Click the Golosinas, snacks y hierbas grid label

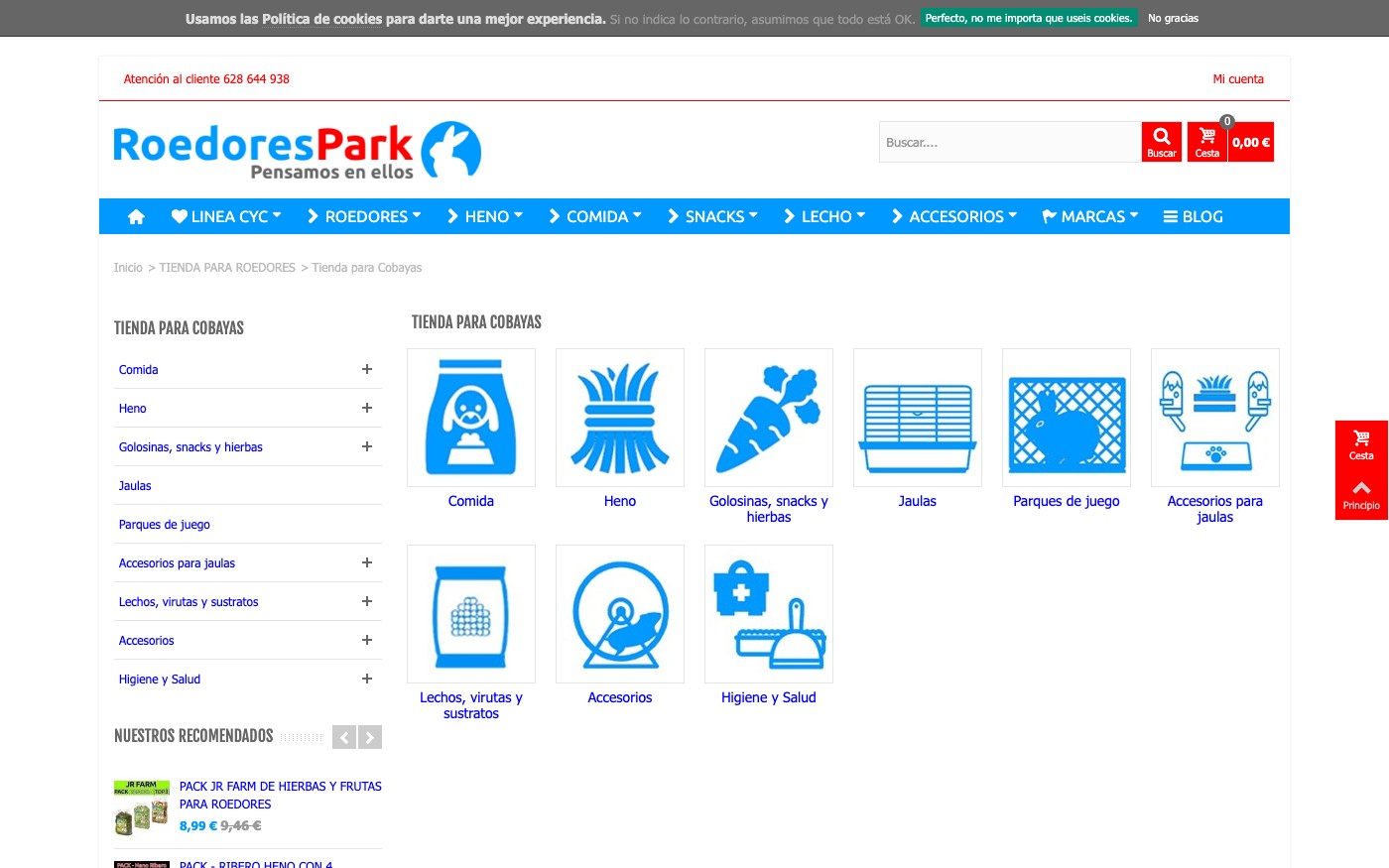point(769,509)
